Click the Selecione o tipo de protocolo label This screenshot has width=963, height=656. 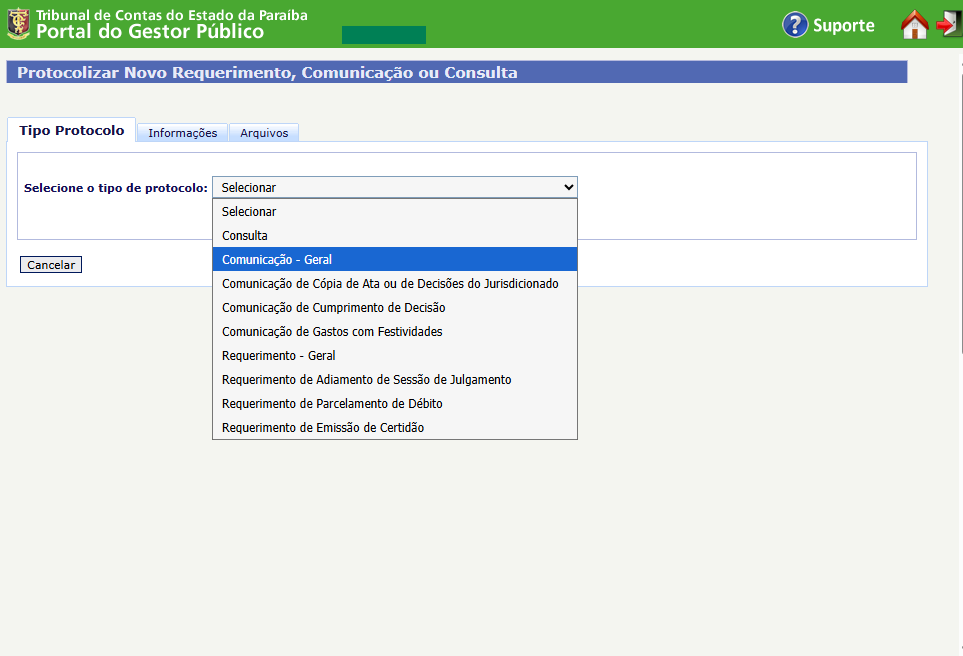[115, 188]
